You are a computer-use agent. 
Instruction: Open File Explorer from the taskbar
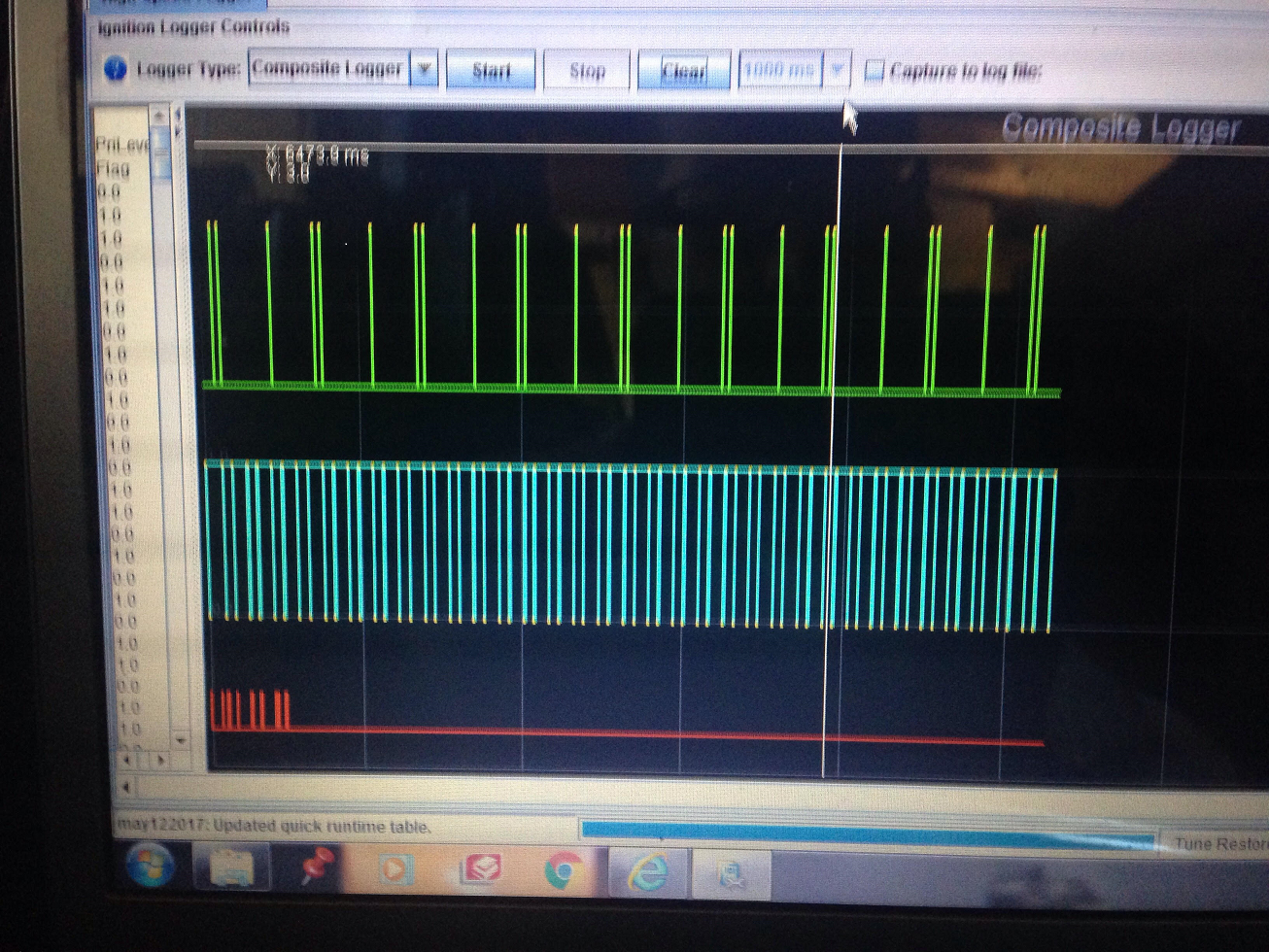pos(231,867)
